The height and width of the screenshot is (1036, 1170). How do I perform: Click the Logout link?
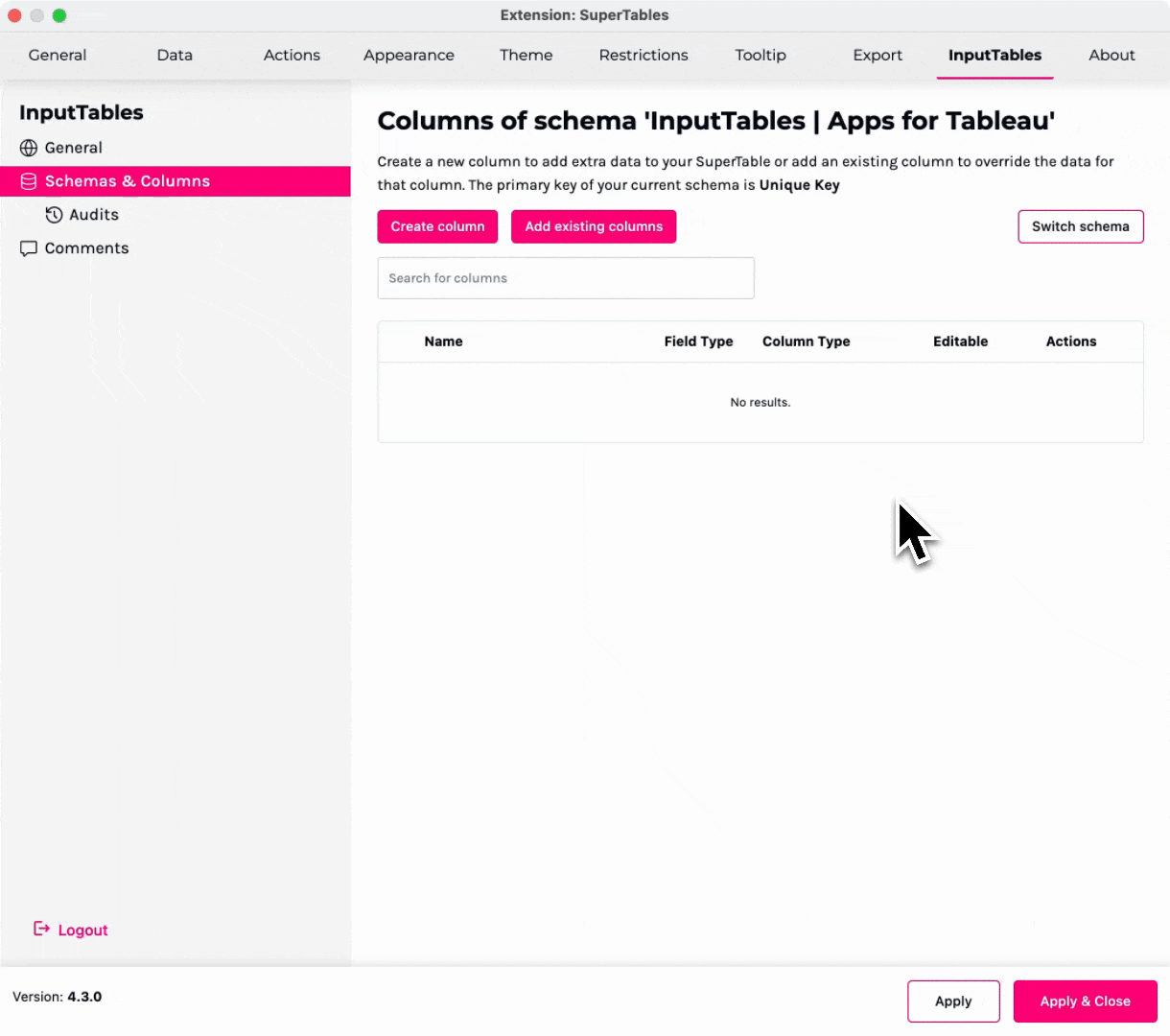pyautogui.click(x=82, y=930)
